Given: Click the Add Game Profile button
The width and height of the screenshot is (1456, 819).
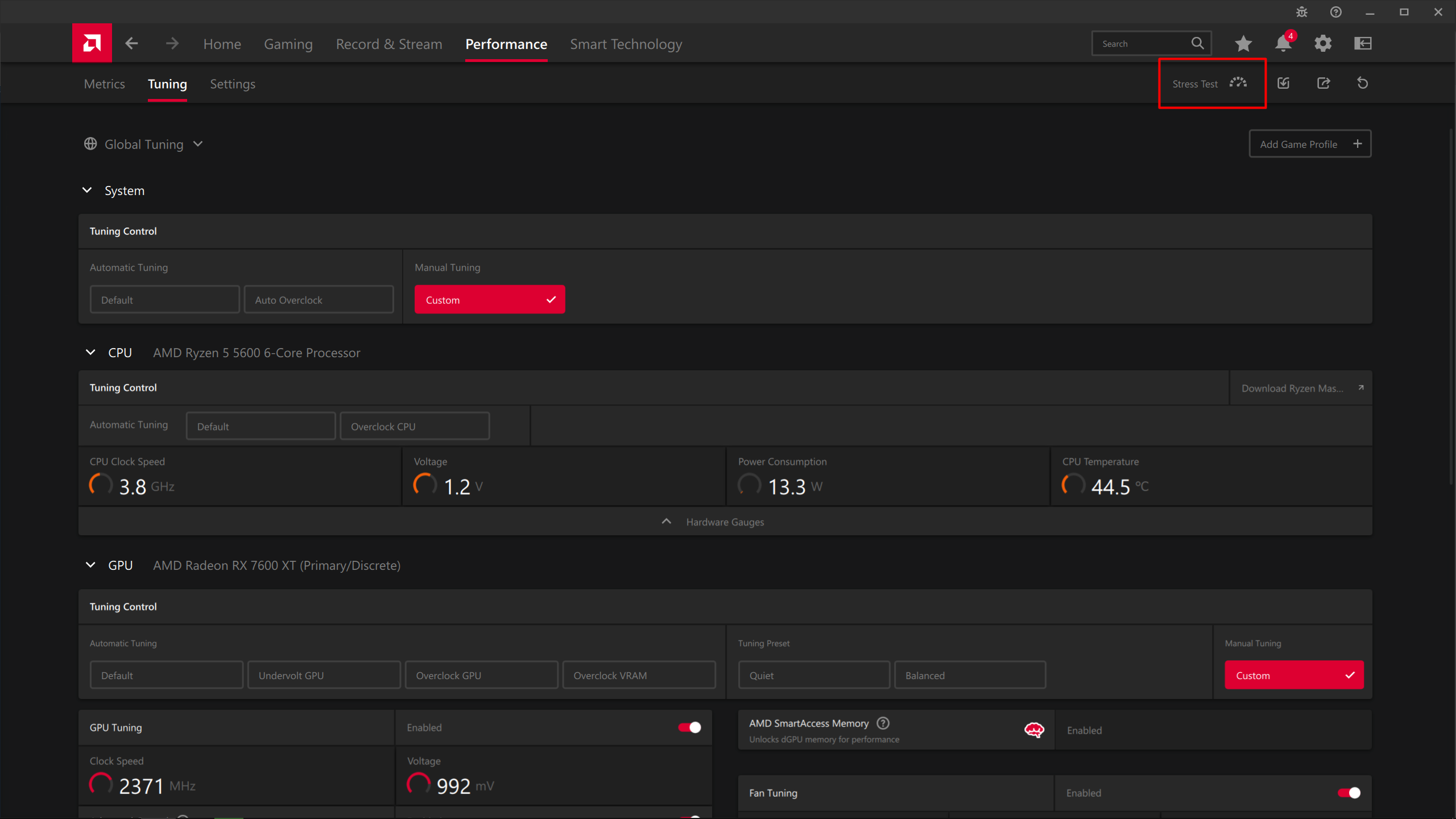Looking at the screenshot, I should tap(1309, 144).
